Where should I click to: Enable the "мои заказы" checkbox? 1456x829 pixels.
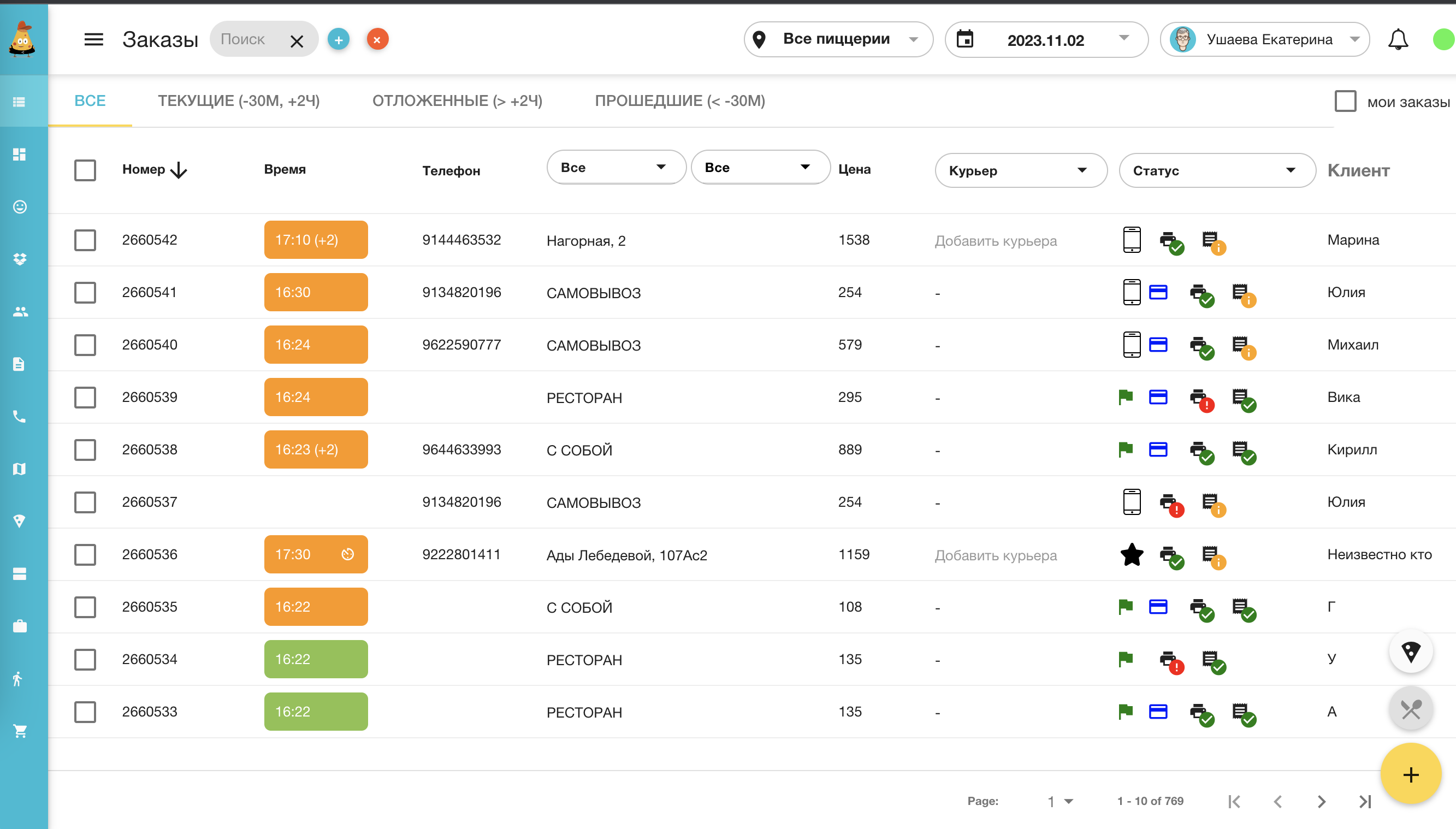coord(1345,102)
